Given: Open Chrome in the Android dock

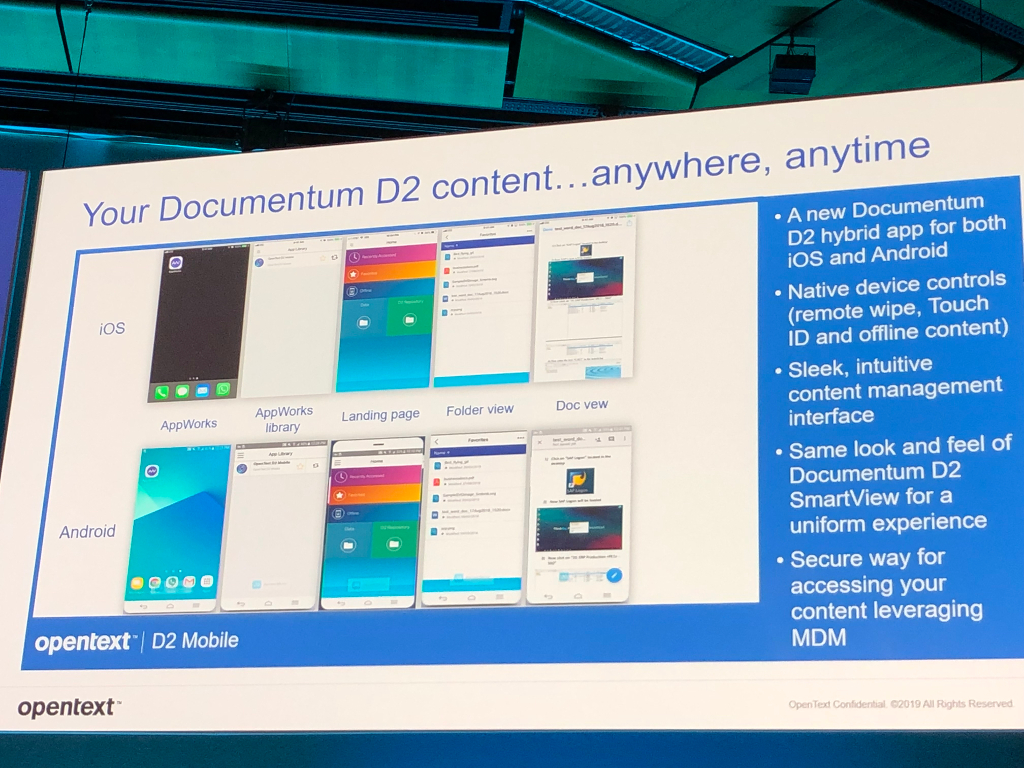Looking at the screenshot, I should click(x=154, y=583).
